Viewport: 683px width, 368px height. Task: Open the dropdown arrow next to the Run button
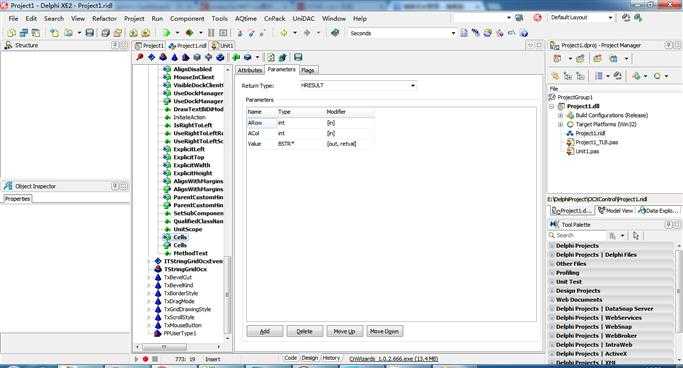coord(177,33)
